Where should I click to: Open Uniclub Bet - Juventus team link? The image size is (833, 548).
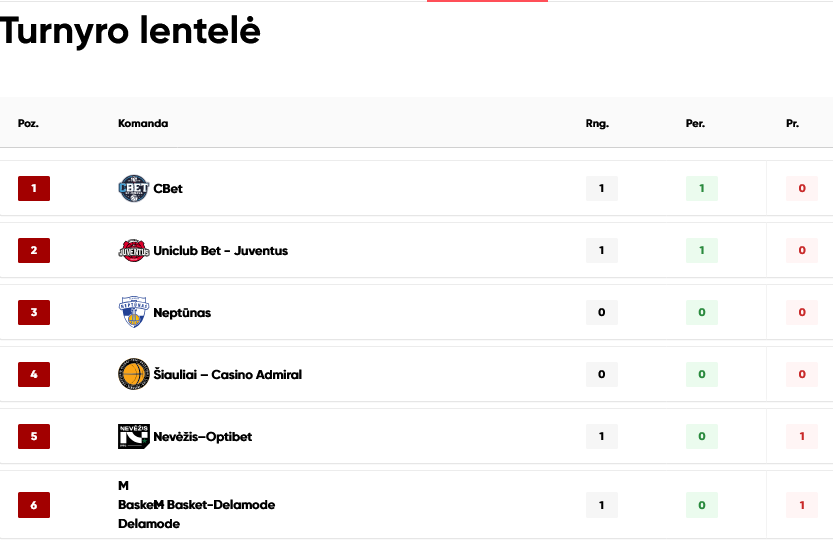[x=220, y=251]
